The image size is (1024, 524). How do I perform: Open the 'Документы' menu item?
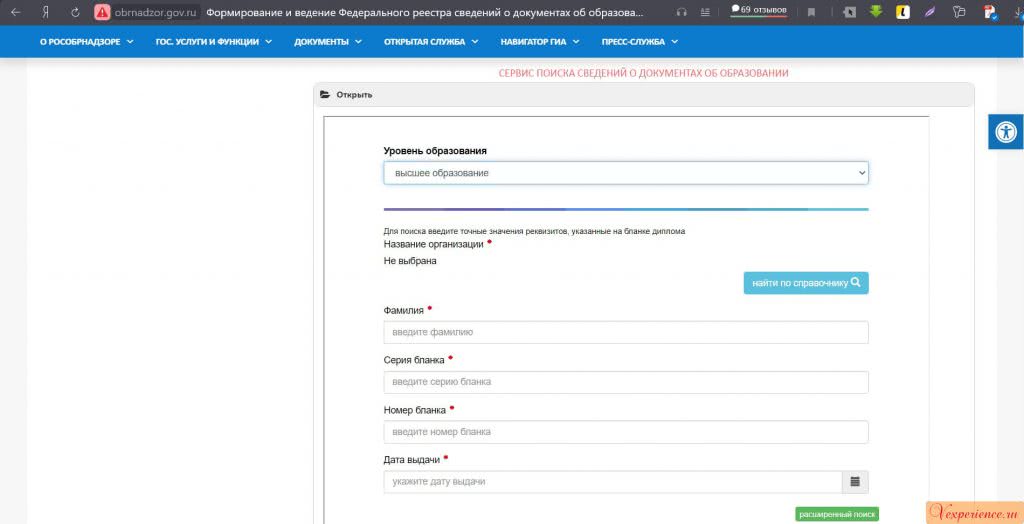point(328,42)
